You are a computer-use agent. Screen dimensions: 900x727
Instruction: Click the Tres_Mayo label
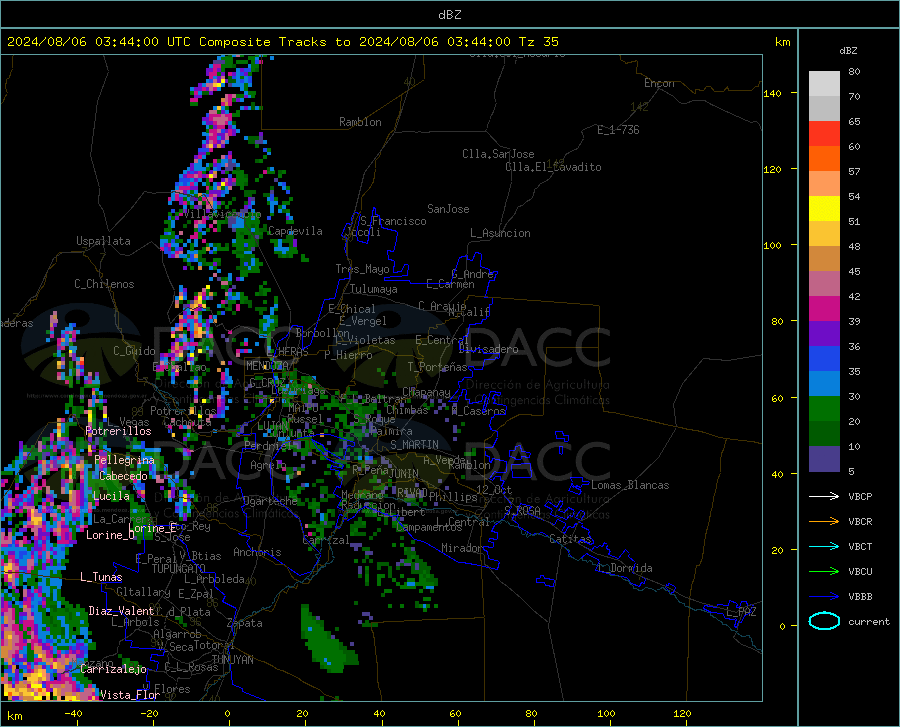coord(362,269)
